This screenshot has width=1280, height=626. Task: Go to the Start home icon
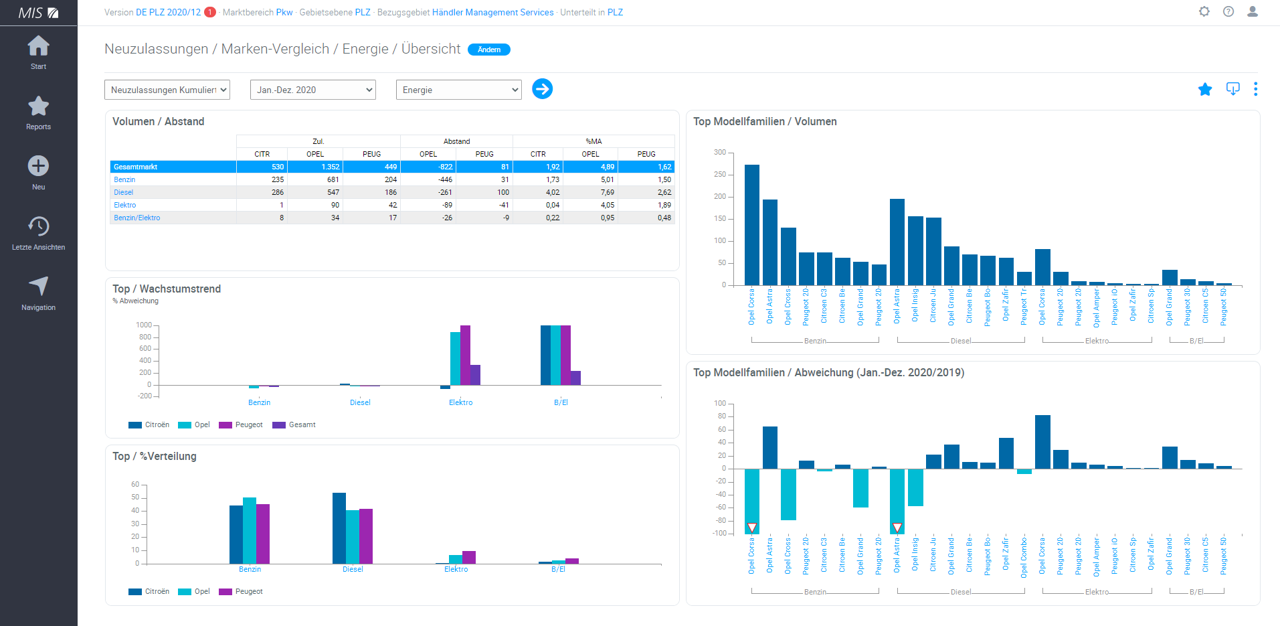38,47
